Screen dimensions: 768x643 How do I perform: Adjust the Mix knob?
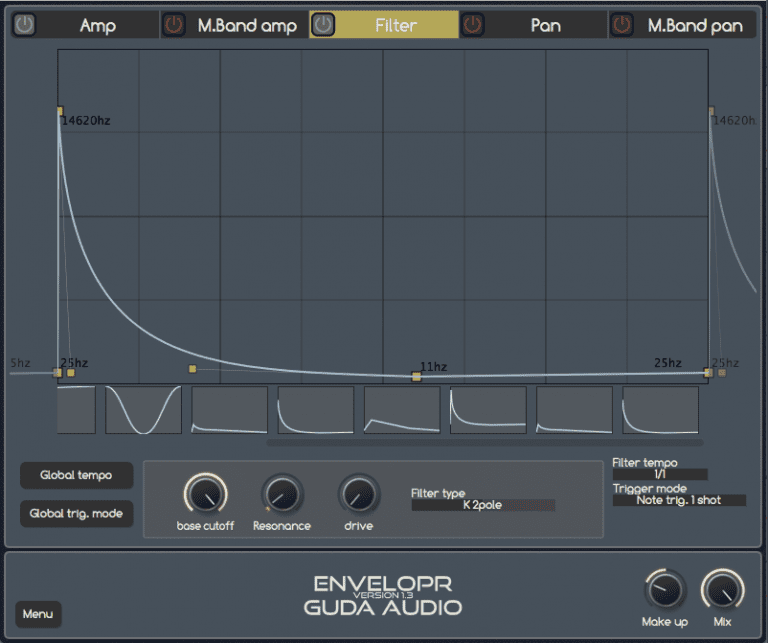coord(722,590)
